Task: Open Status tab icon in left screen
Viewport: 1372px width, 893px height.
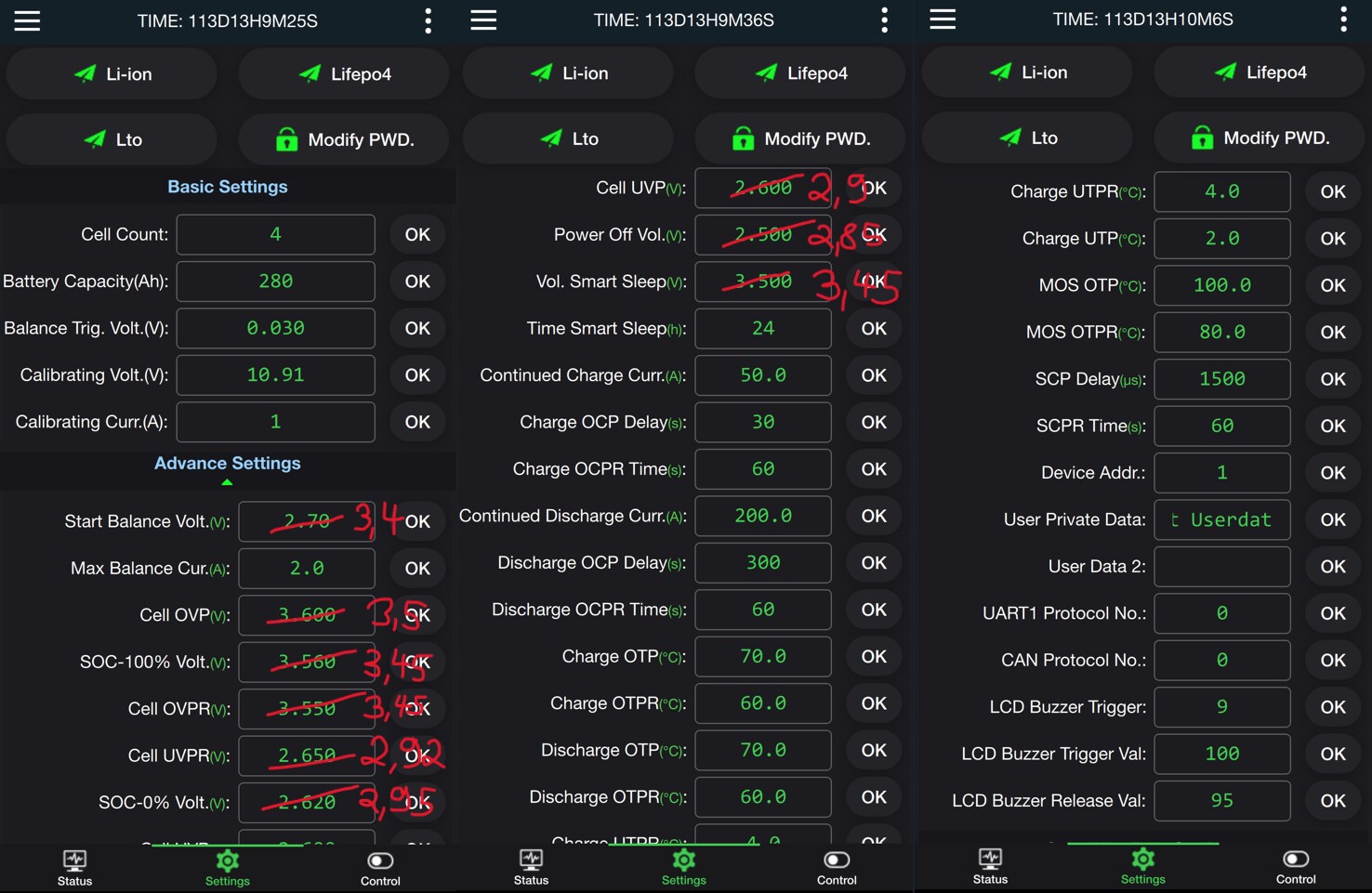Action: pyautogui.click(x=74, y=860)
